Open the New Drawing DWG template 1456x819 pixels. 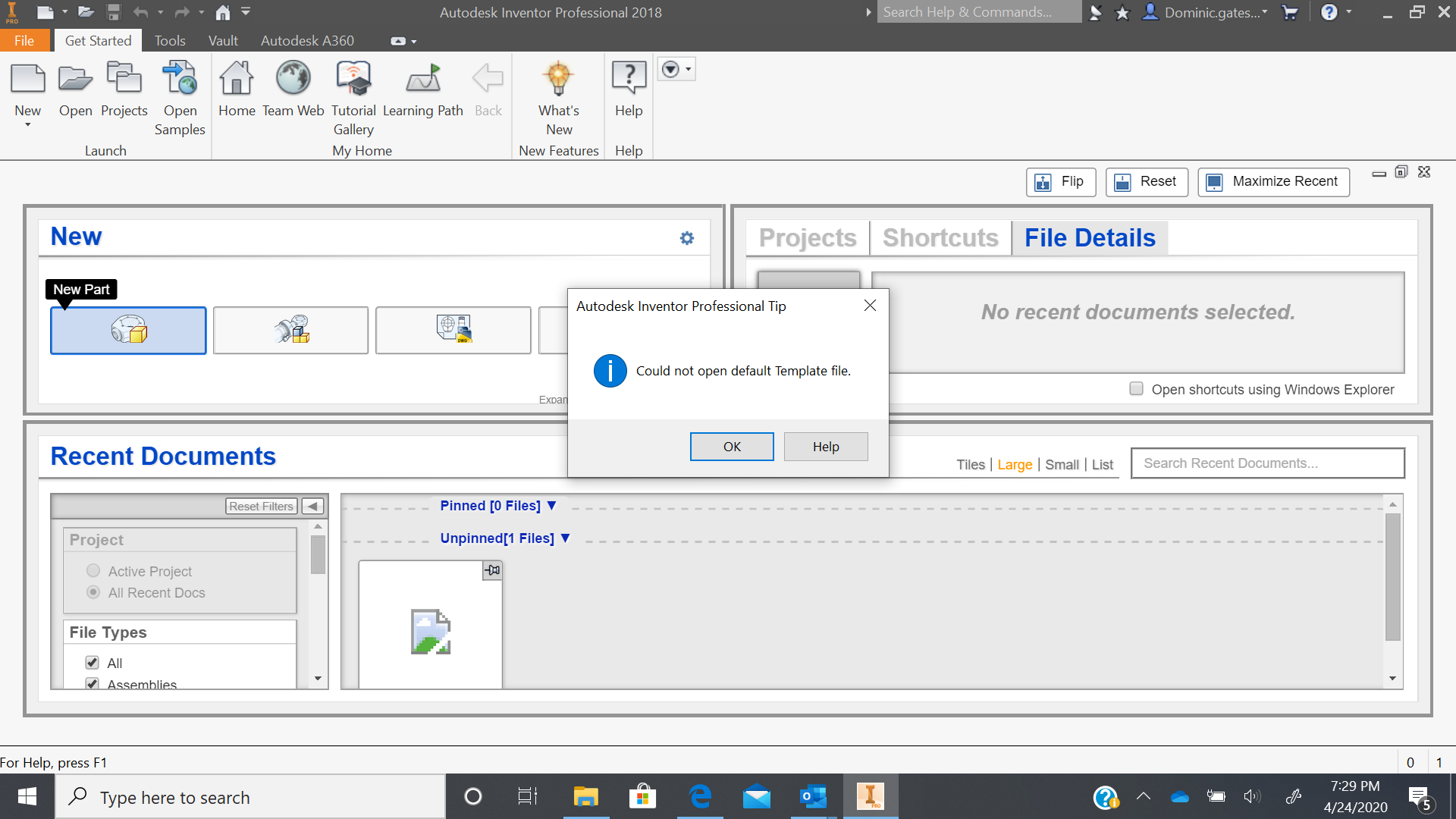coord(453,330)
